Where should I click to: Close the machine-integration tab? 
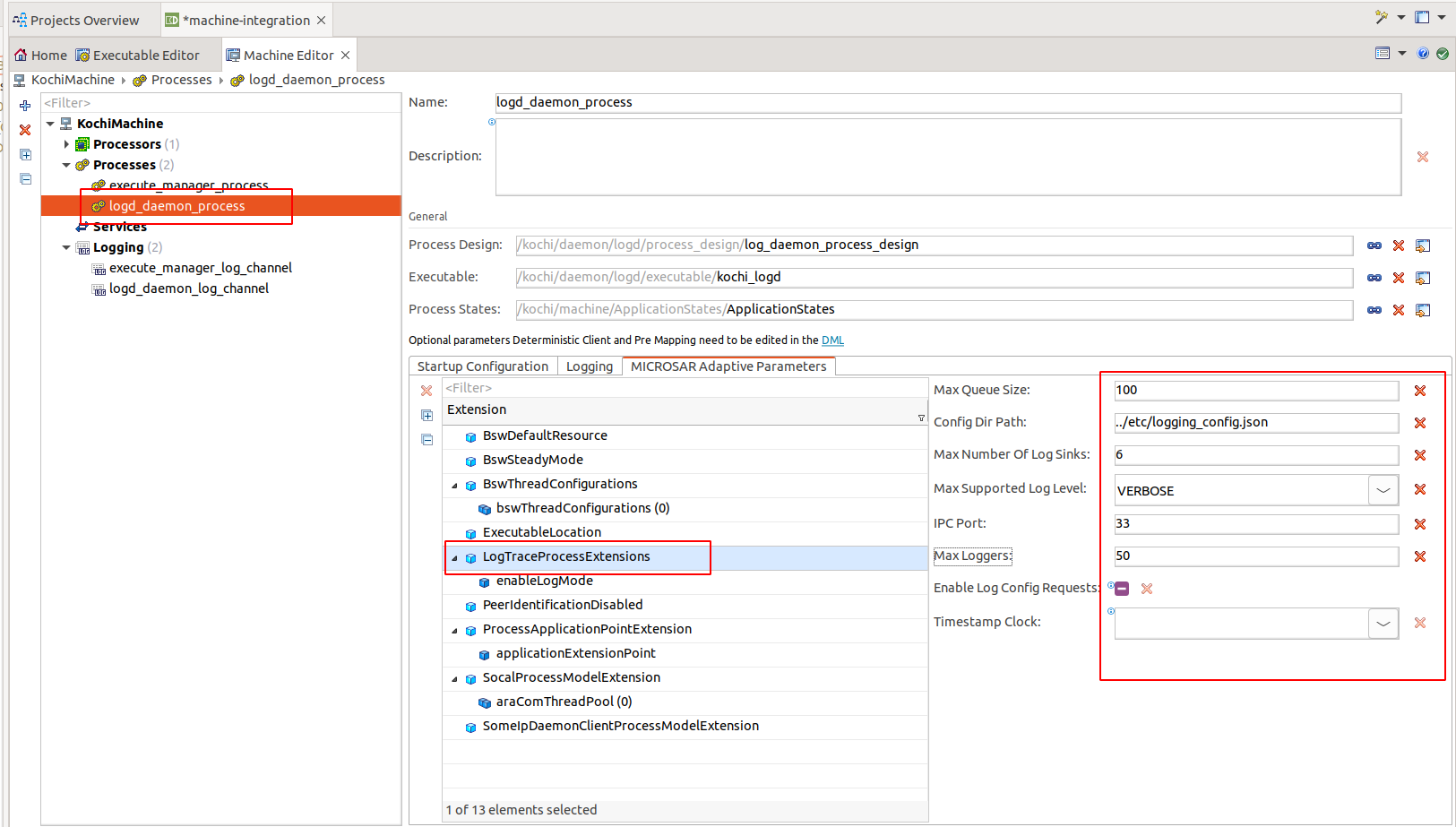(322, 20)
